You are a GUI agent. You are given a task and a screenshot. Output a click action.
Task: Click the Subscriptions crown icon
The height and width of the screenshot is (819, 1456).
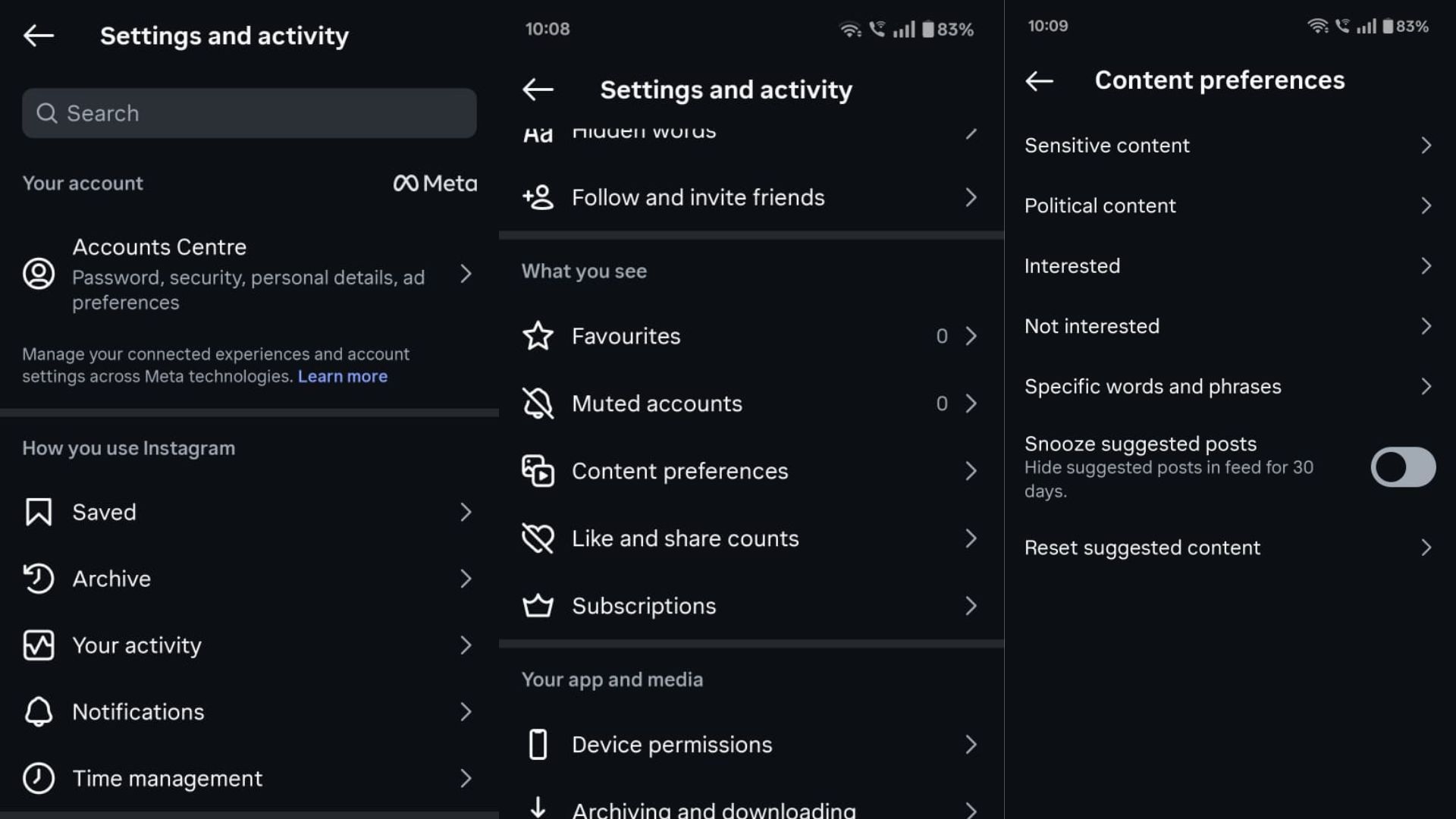click(538, 606)
